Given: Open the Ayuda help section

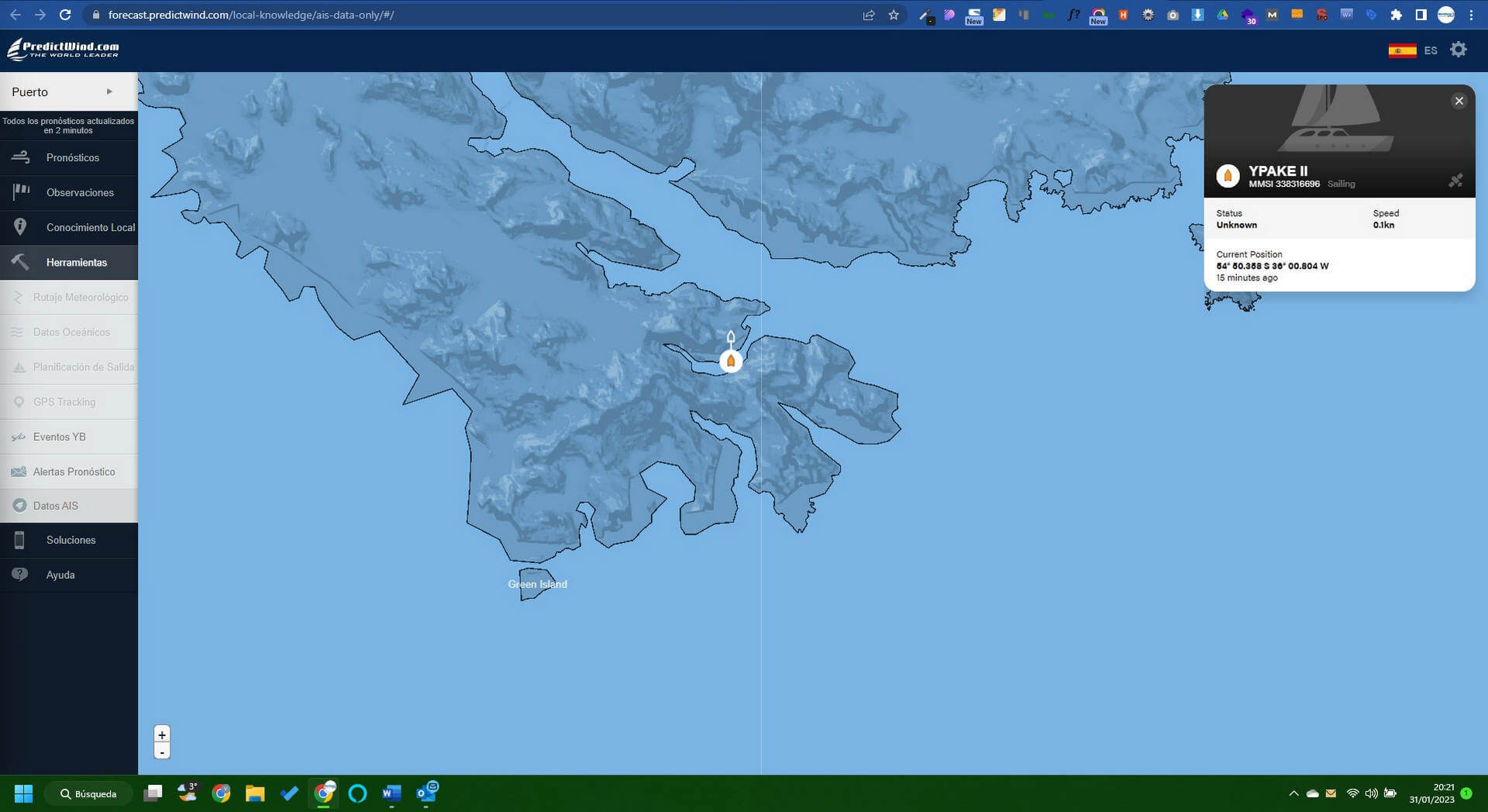Looking at the screenshot, I should 60,575.
